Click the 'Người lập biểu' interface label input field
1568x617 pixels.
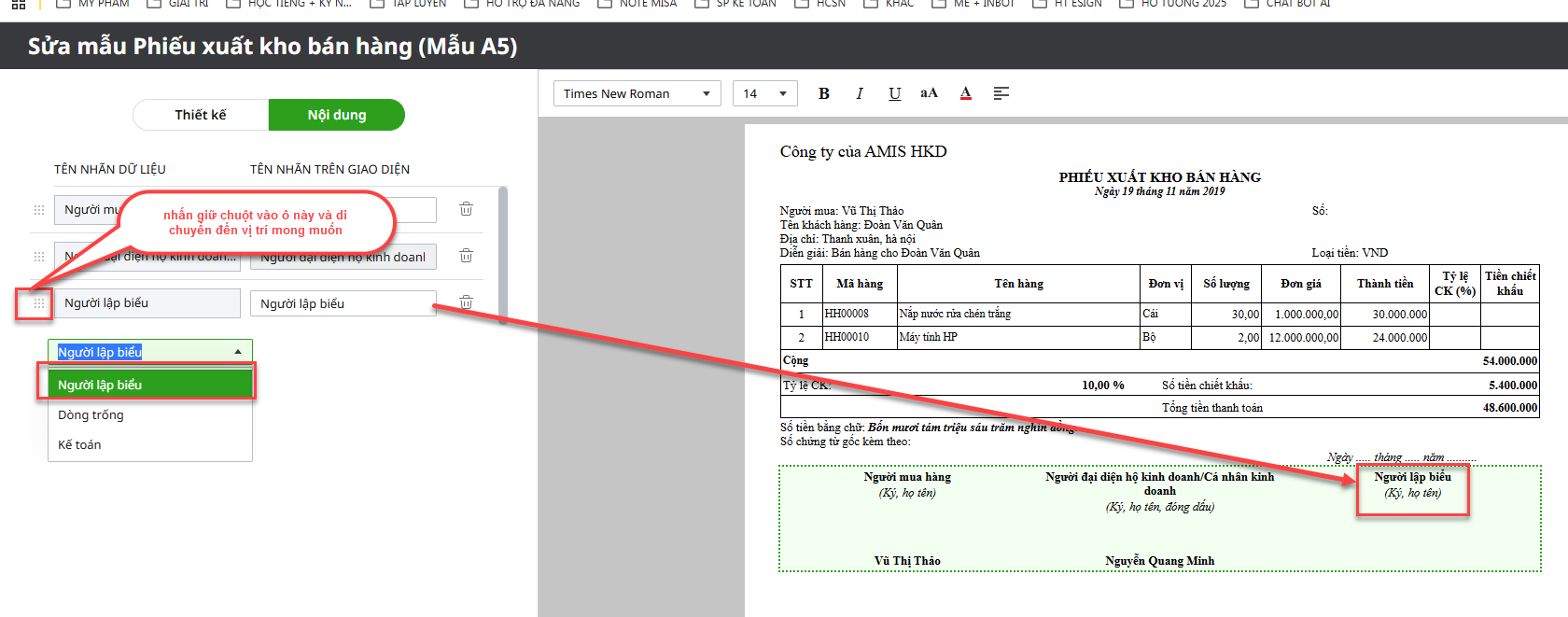(342, 303)
